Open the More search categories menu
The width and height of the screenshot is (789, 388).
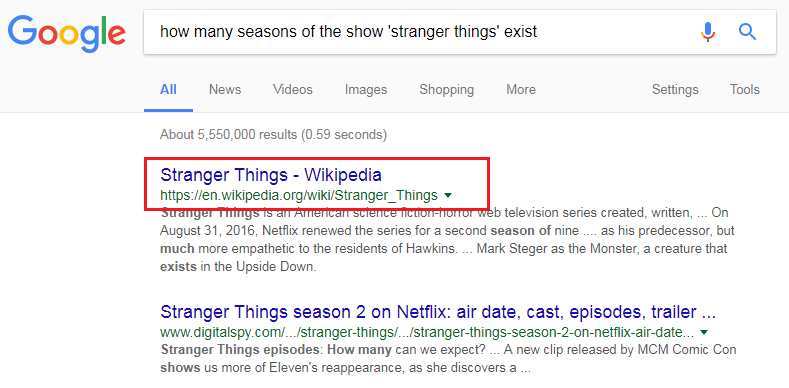point(521,90)
